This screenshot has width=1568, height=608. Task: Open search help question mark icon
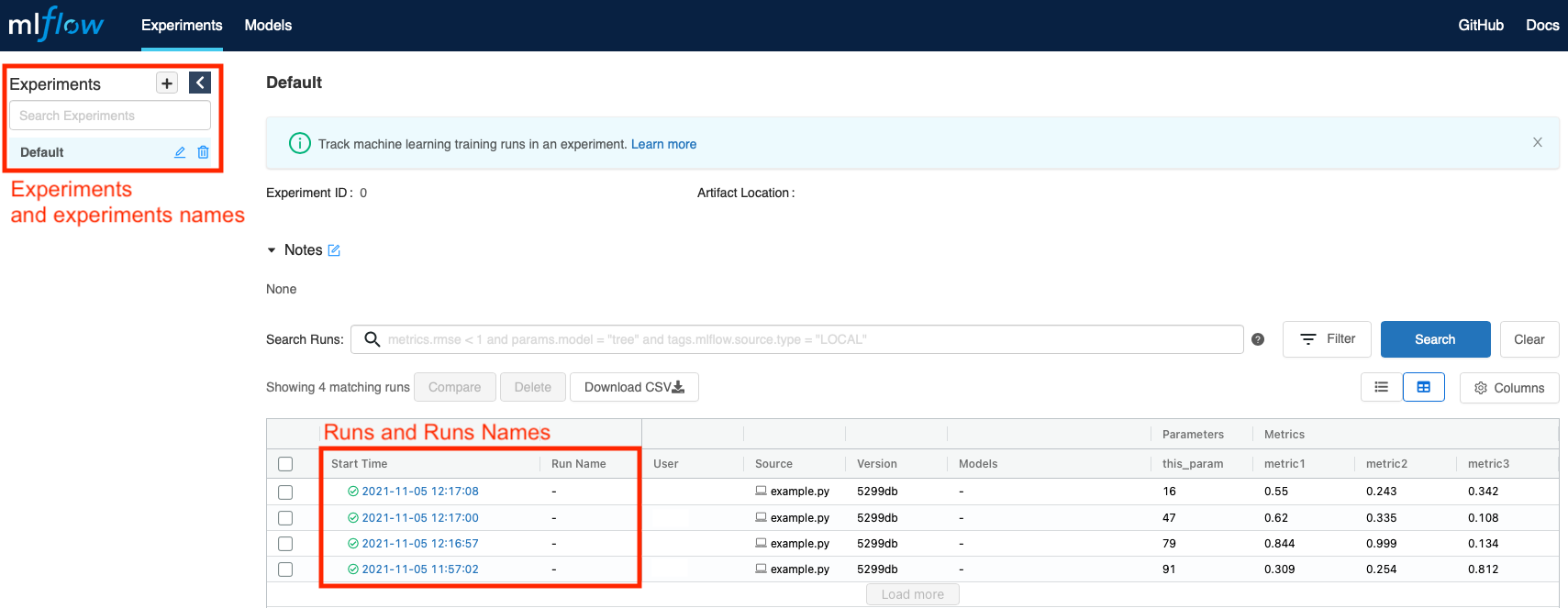(1258, 339)
